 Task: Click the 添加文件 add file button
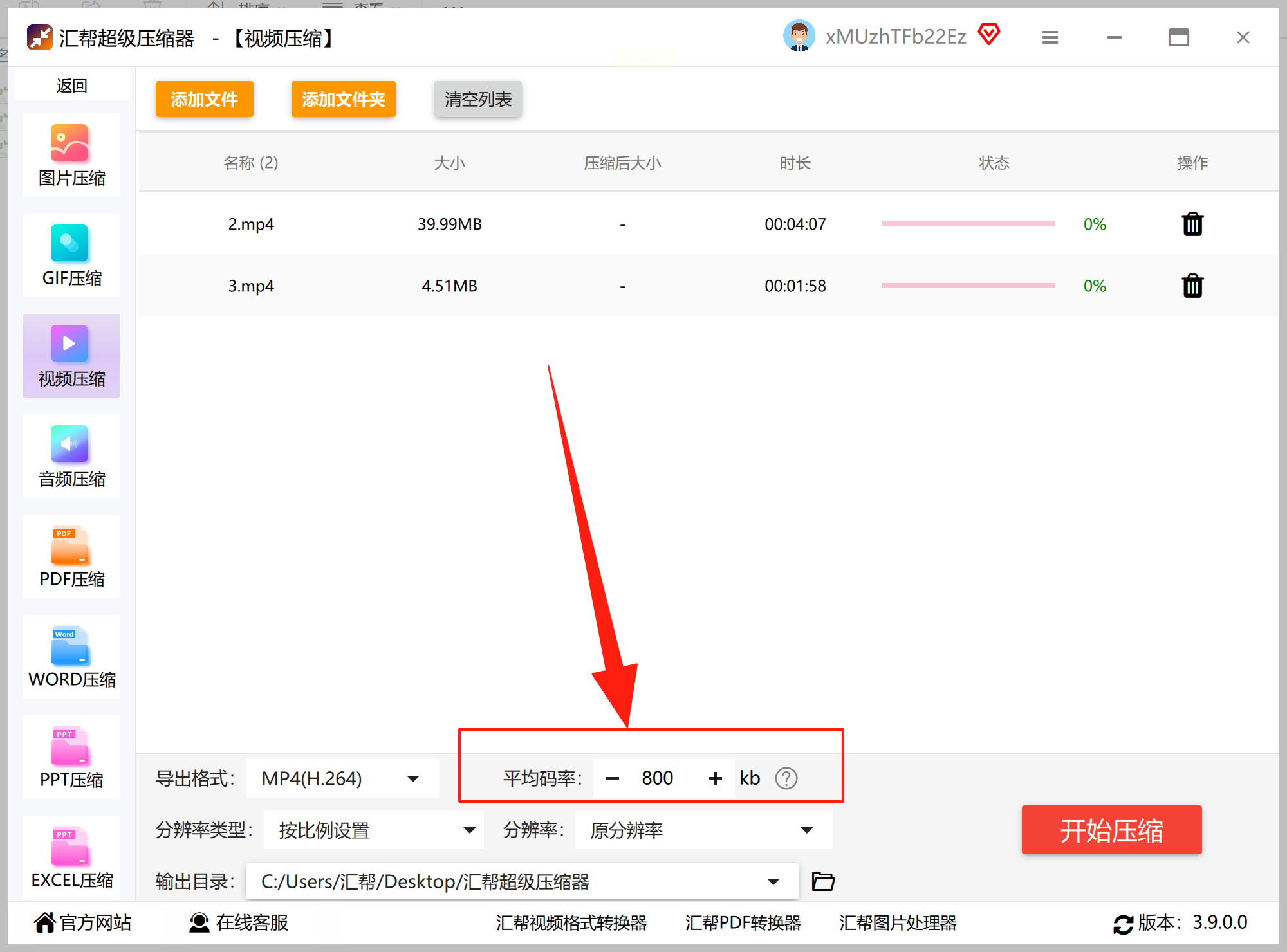point(204,100)
